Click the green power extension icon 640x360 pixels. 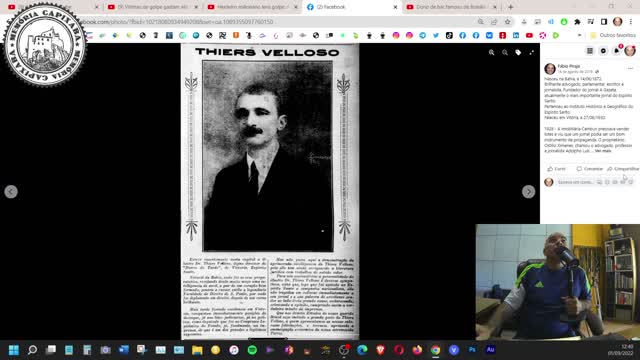[x=564, y=22]
